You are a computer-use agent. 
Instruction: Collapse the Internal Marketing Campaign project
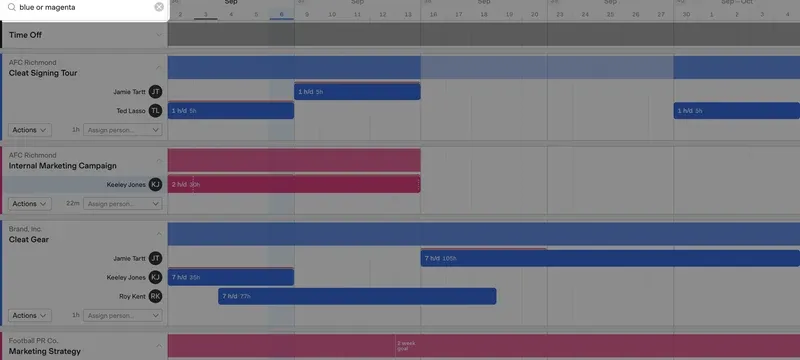pos(159,161)
